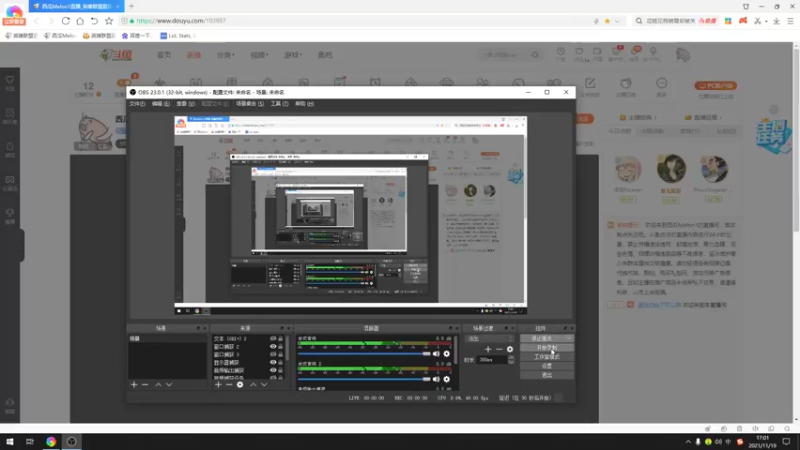Open the 场景集合(S) menu in OBS
This screenshot has width=800, height=450.
(250, 104)
